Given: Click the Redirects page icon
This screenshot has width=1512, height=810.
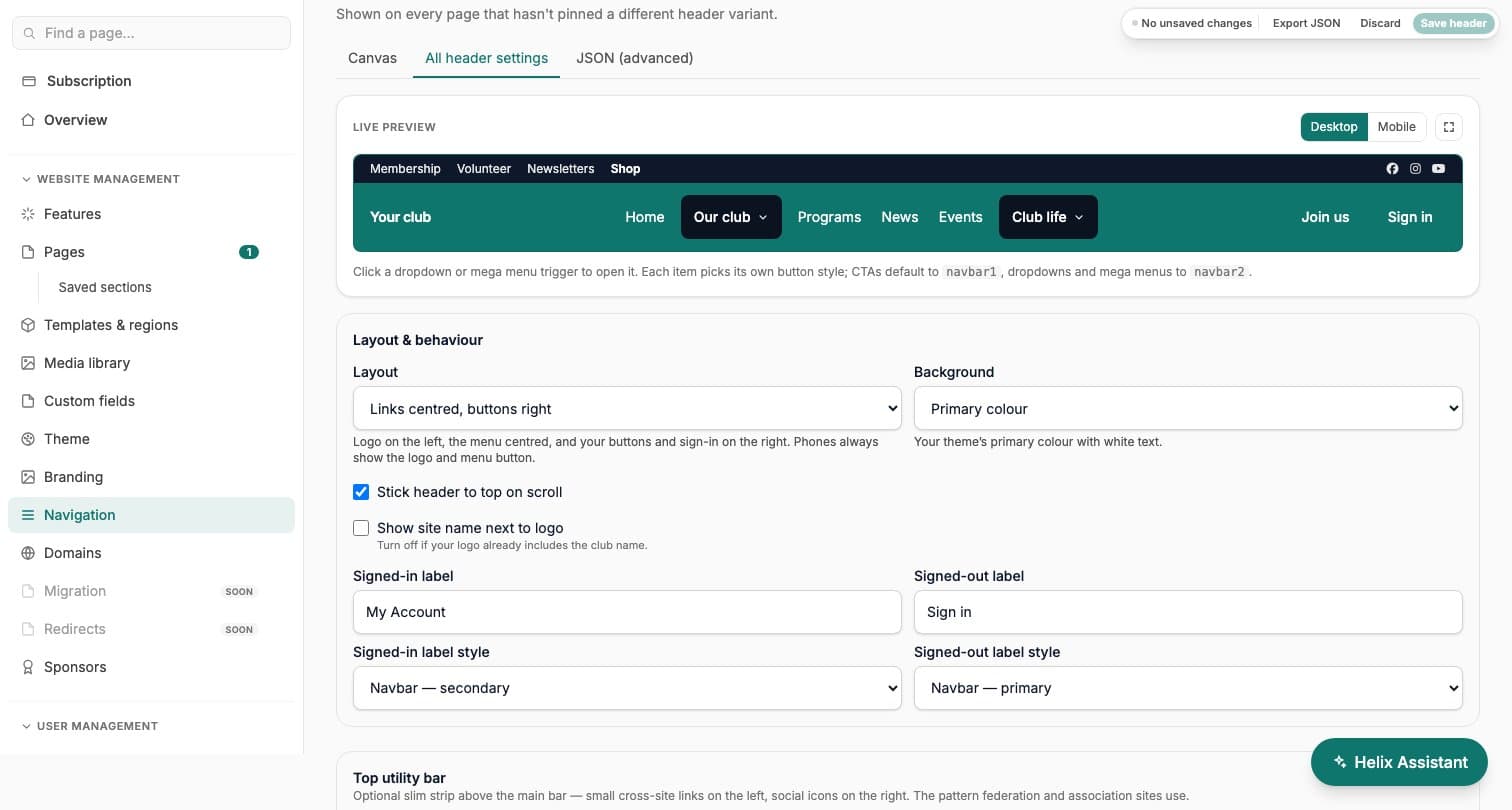Looking at the screenshot, I should [x=28, y=629].
